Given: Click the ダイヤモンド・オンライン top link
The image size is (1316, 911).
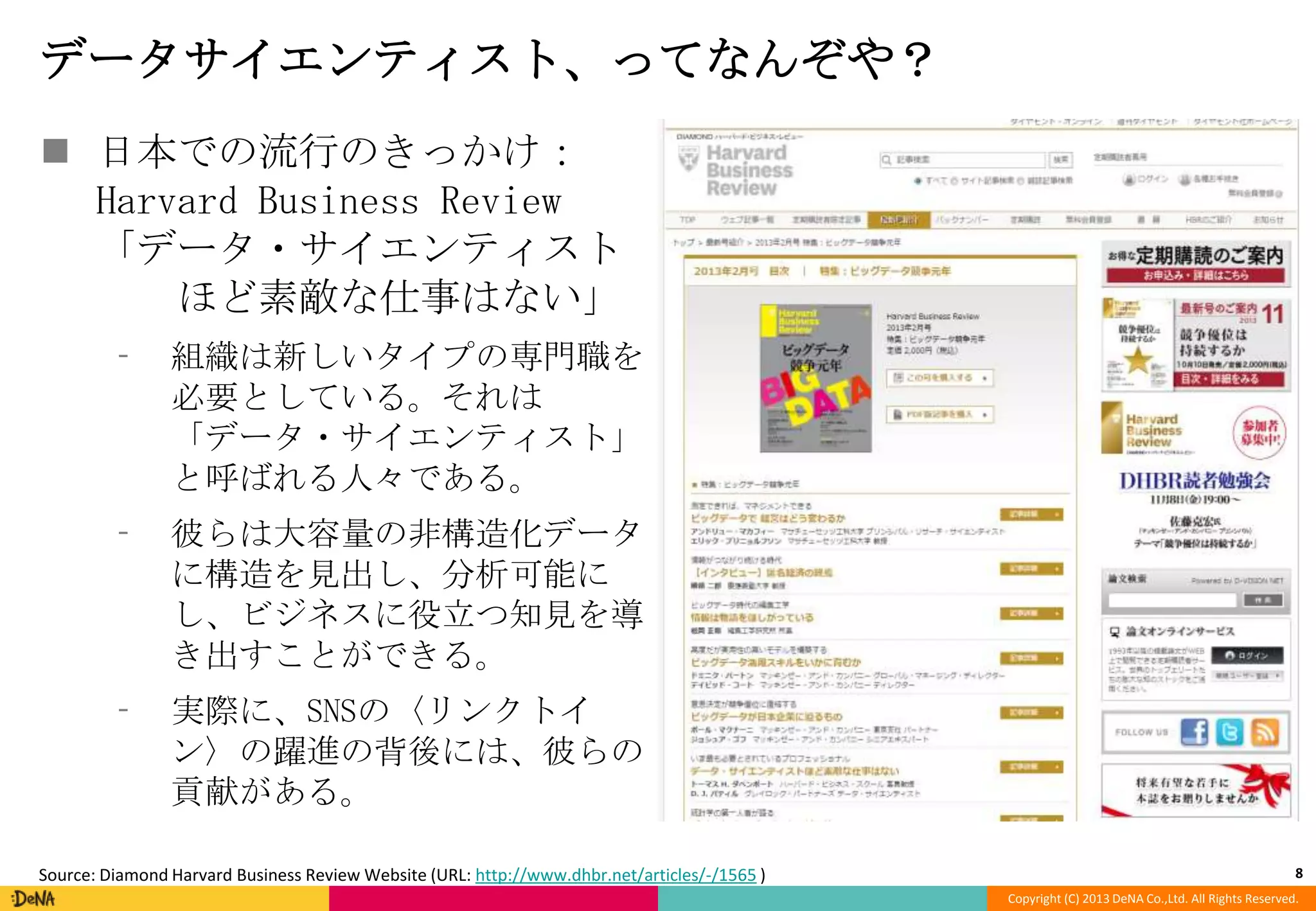Looking at the screenshot, I should click(x=1056, y=121).
